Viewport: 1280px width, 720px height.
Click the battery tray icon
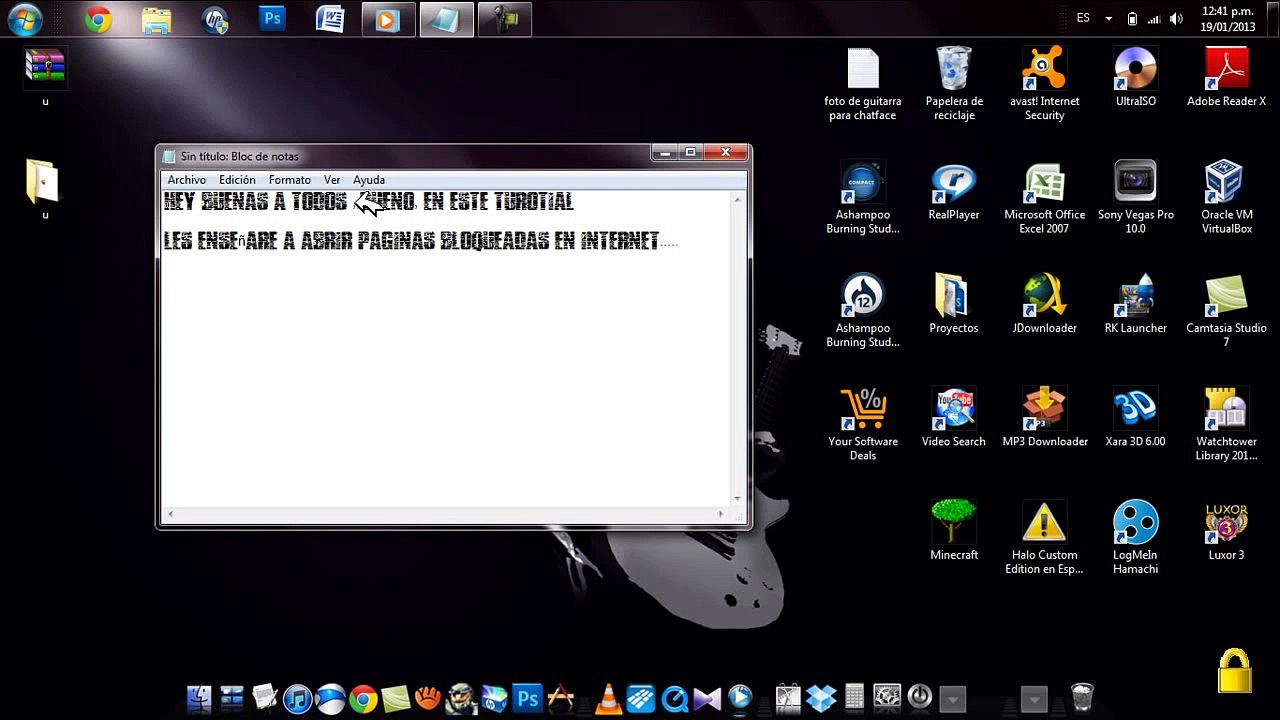[x=1132, y=19]
